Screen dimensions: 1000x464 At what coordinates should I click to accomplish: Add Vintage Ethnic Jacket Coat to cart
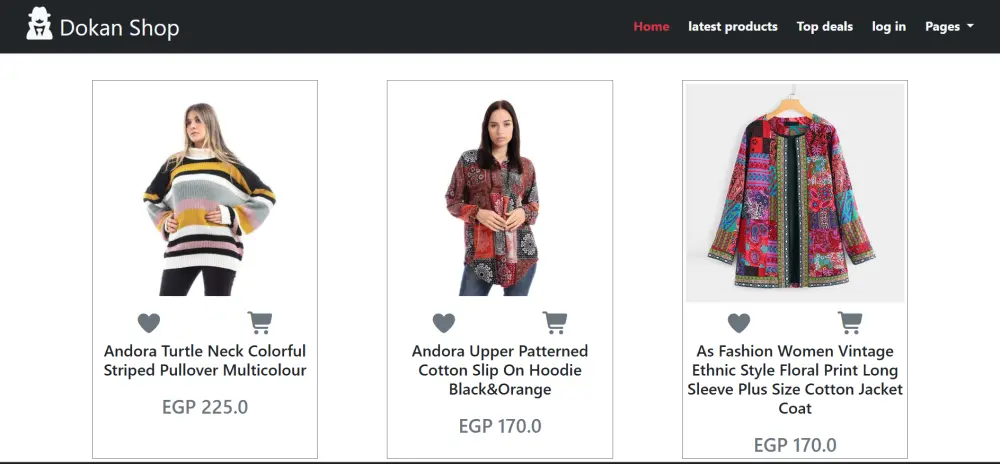(850, 323)
